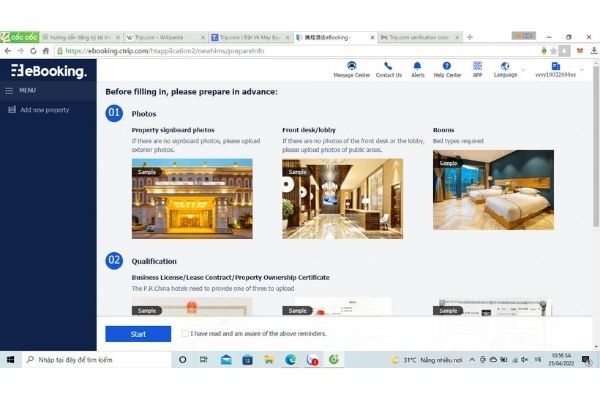Click the Contact Us phone icon
Viewport: 600px width, 400px height.
pos(388,66)
